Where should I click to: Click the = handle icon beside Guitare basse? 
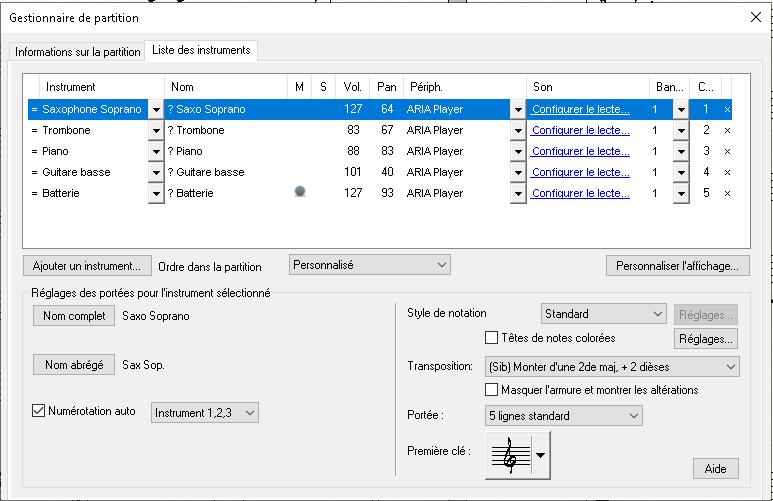point(34,173)
